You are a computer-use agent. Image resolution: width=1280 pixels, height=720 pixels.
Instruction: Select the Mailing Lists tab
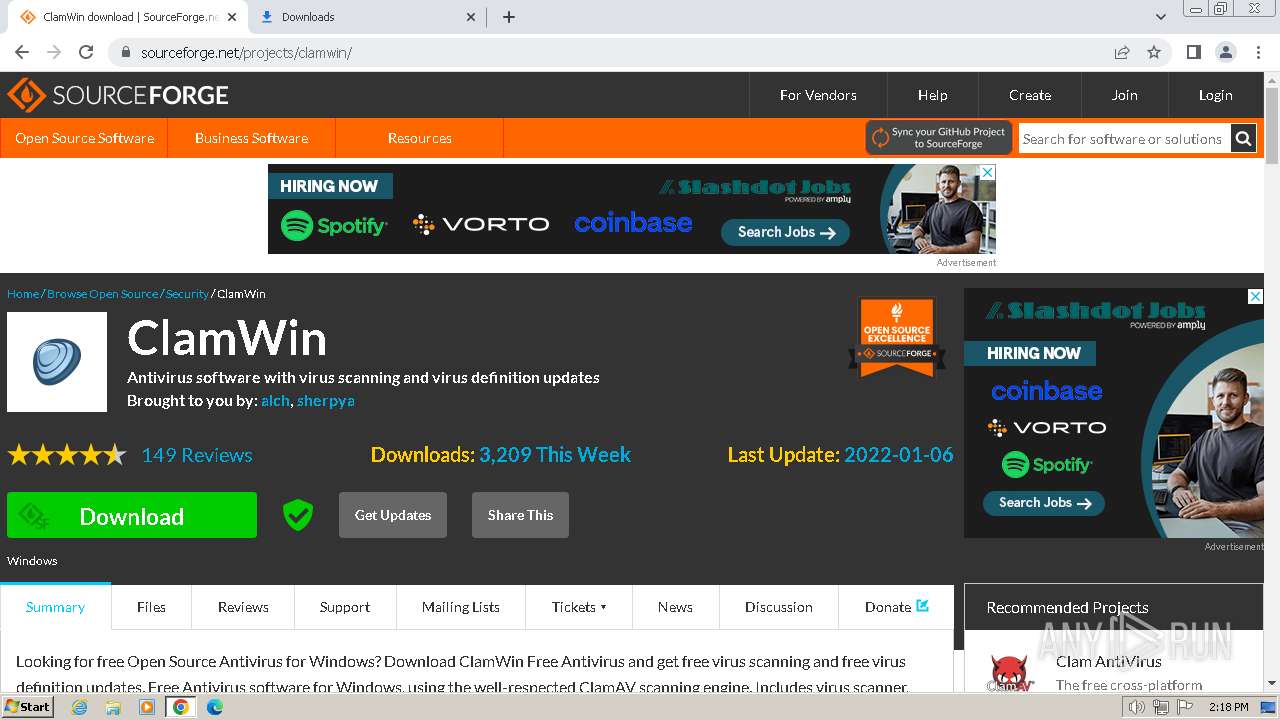461,607
